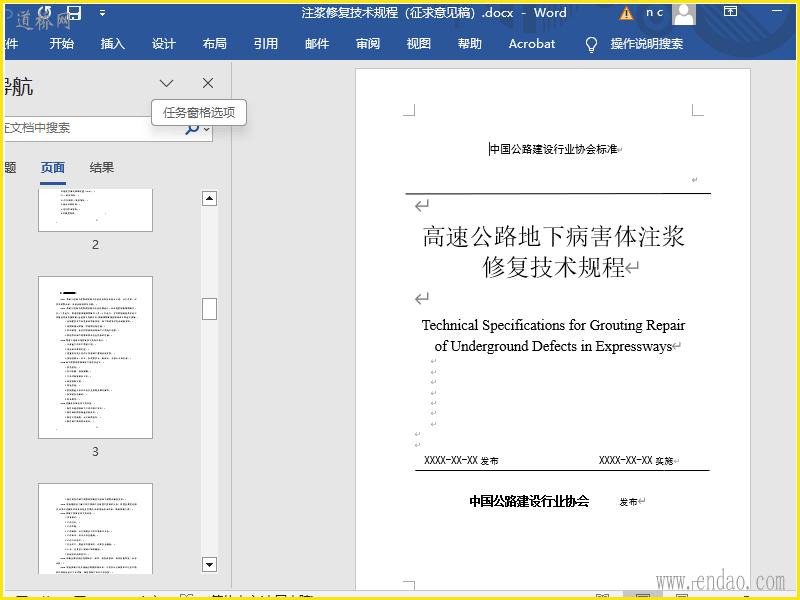
Task: Open navigation pane task options chevron
Action: (166, 83)
